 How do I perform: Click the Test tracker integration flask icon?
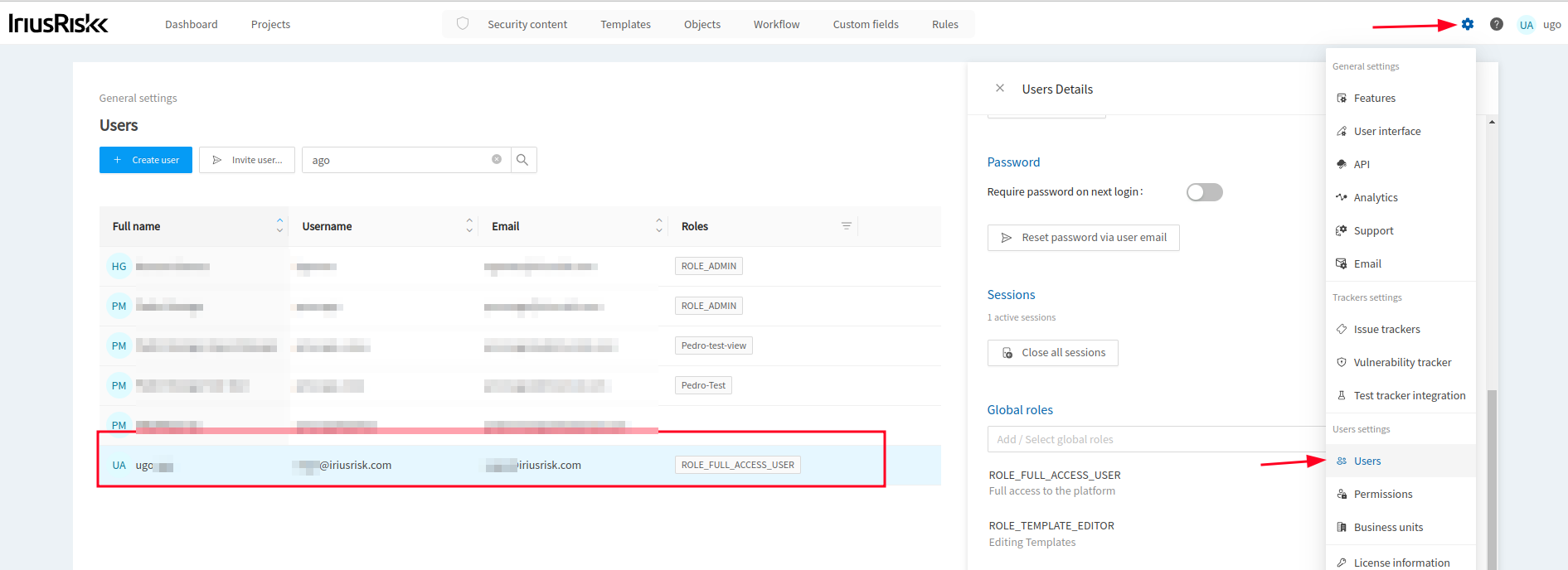point(1342,395)
